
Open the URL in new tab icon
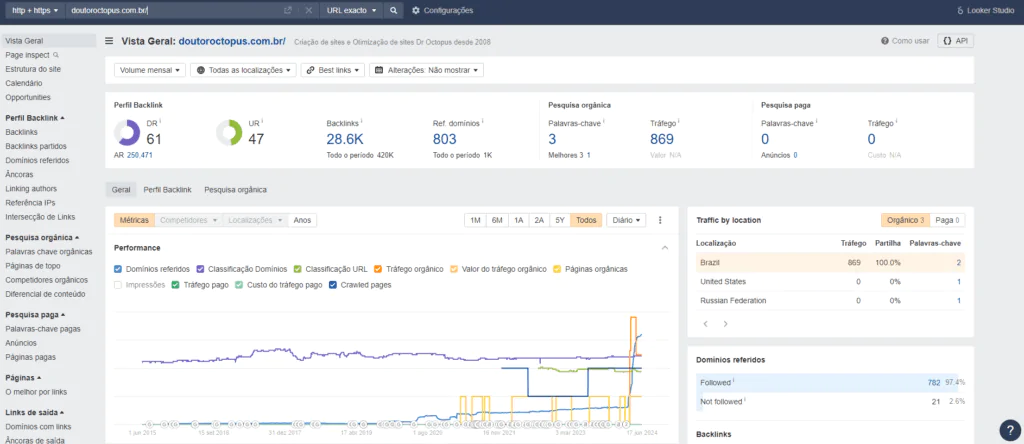pos(288,10)
